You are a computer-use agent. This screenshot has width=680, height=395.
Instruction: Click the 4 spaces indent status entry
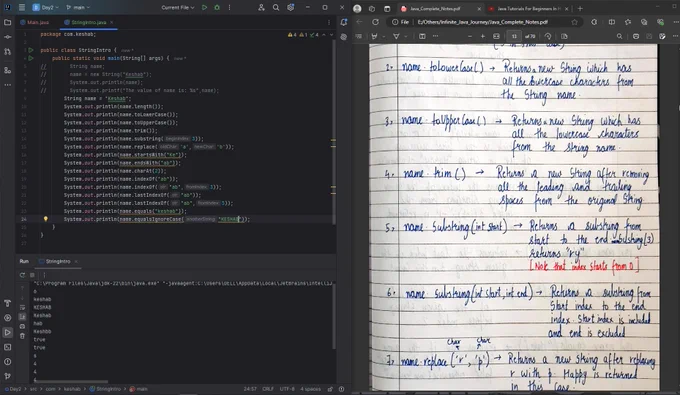311,389
